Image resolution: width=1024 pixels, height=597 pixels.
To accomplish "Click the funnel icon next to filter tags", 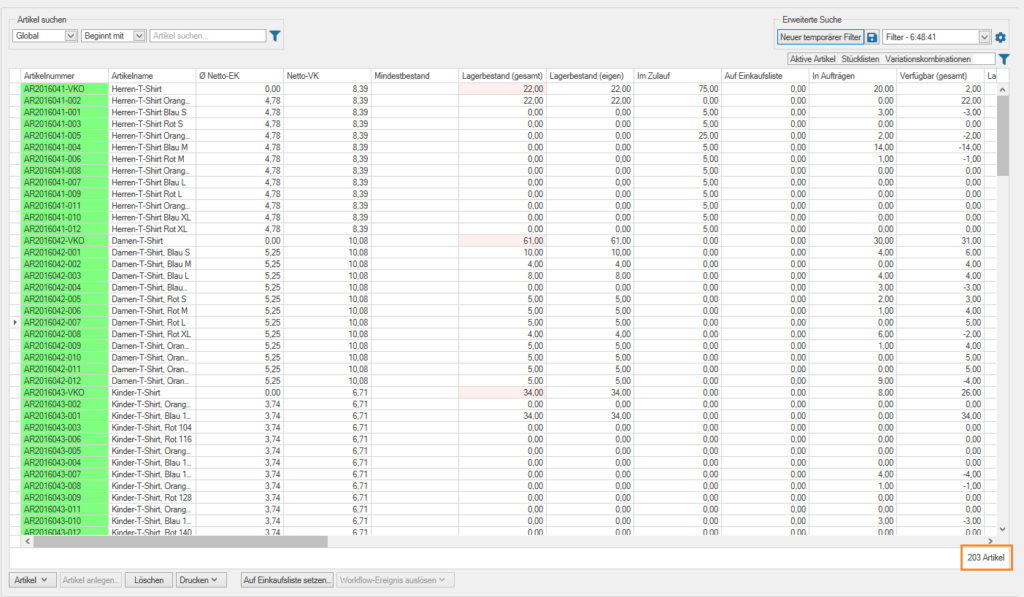I will point(1004,59).
